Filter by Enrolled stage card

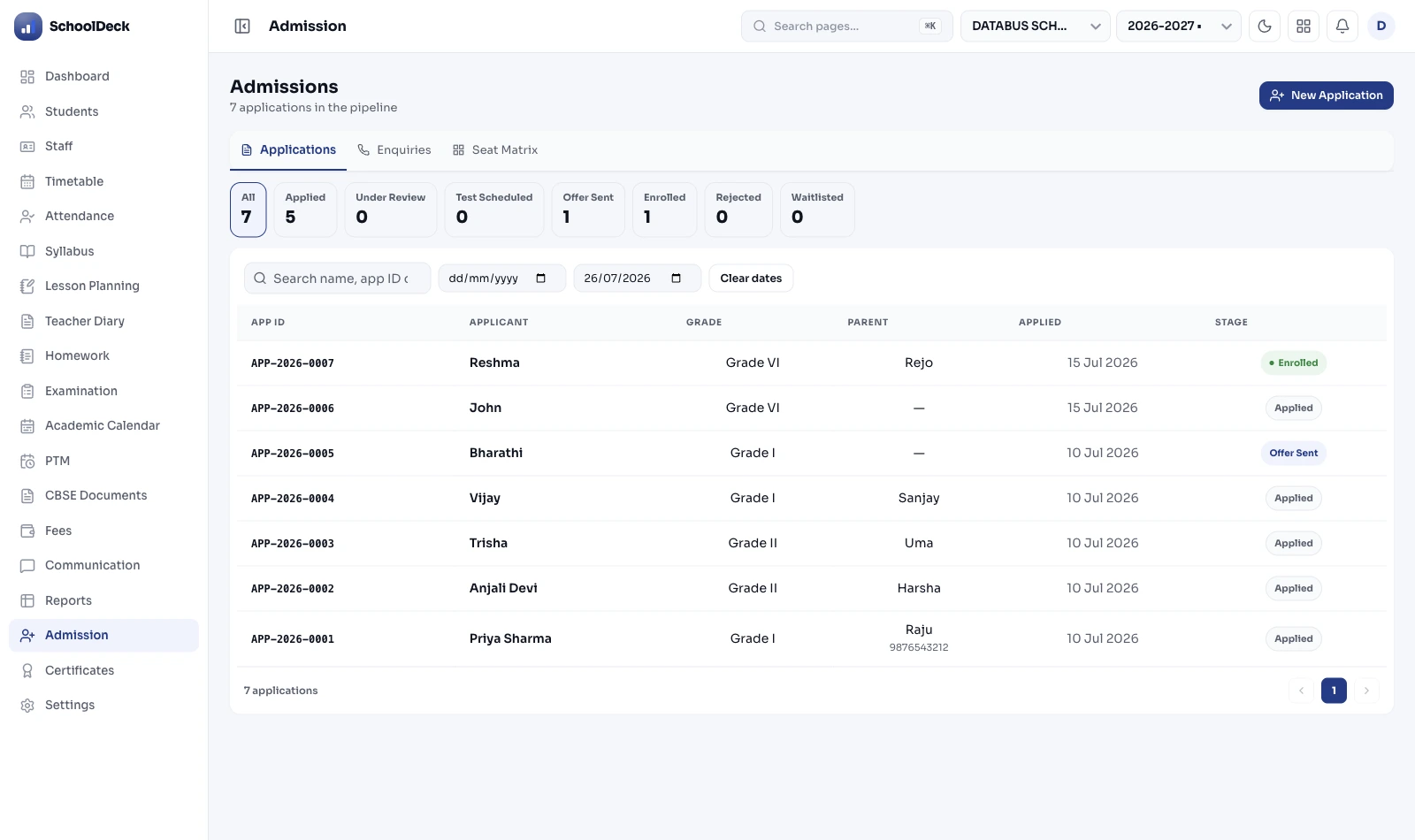(x=665, y=210)
